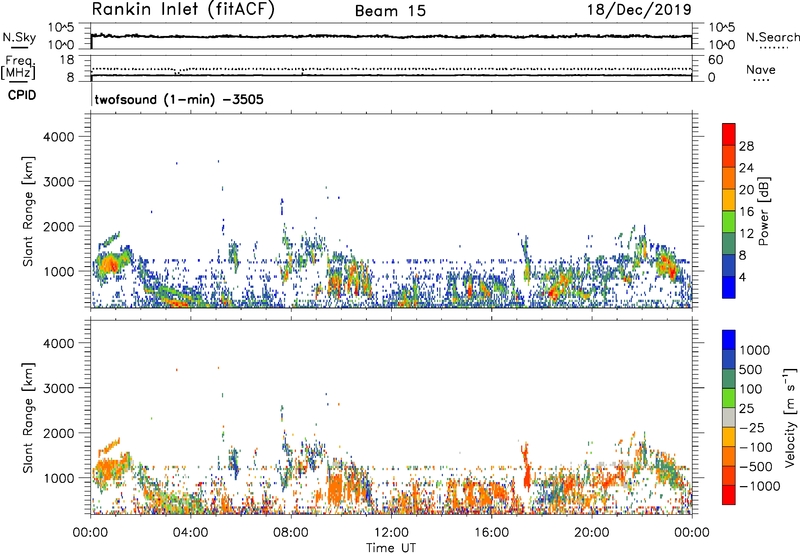Click strong power echo patch near 00:40 UT
Image resolution: width=800 pixels, height=554 pixels.
click(109, 264)
